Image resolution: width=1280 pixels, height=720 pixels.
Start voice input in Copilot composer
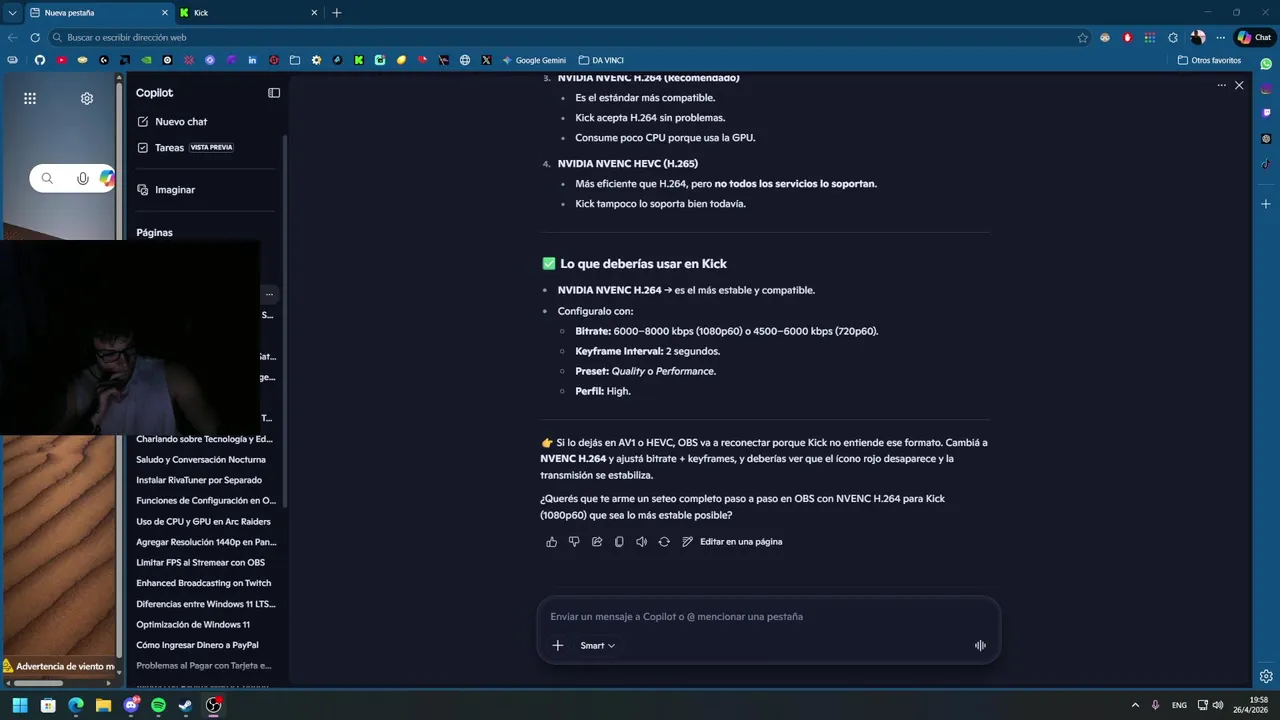(x=980, y=646)
